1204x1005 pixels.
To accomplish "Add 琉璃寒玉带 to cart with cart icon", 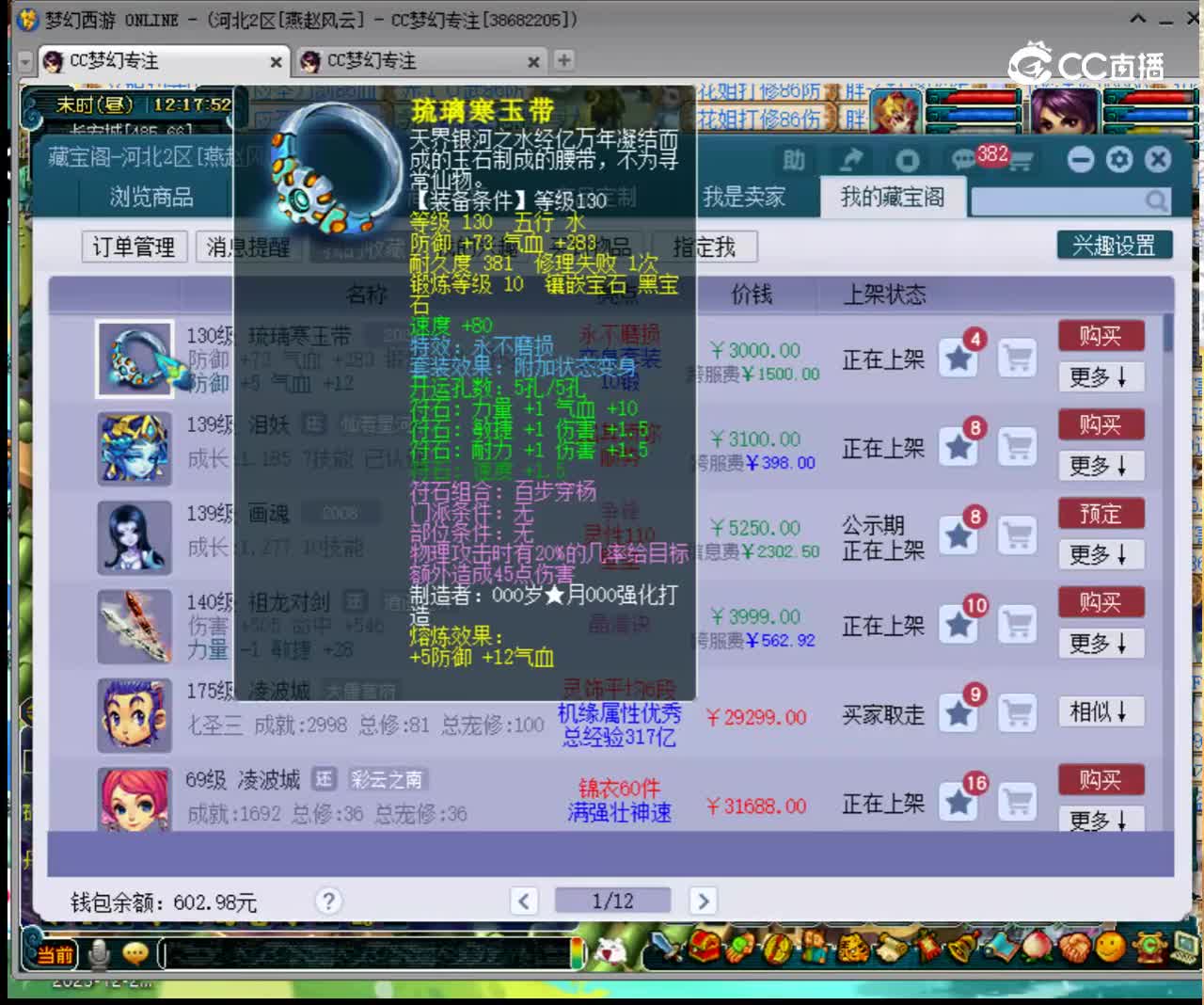I will point(1017,359).
